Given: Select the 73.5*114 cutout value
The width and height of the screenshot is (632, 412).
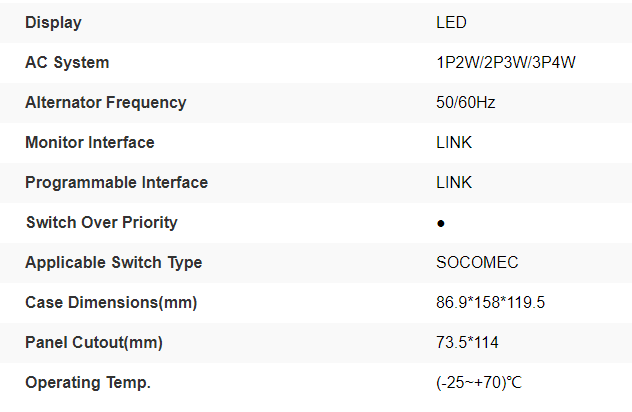Looking at the screenshot, I should point(467,342).
